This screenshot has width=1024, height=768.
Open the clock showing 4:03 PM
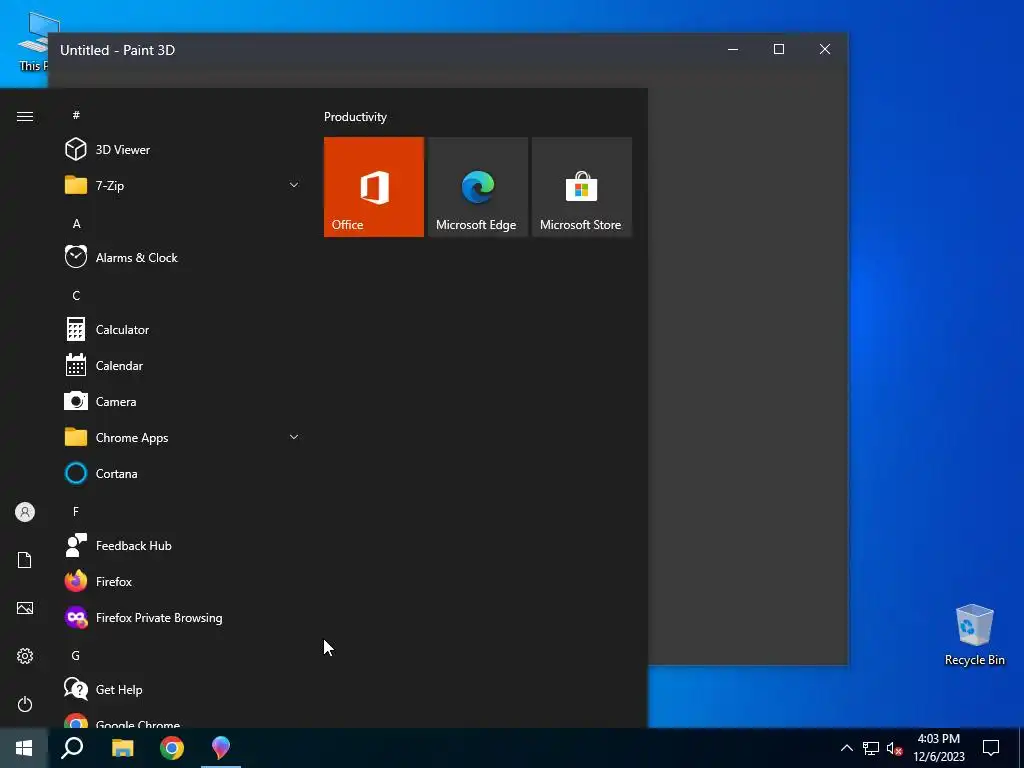click(x=938, y=748)
